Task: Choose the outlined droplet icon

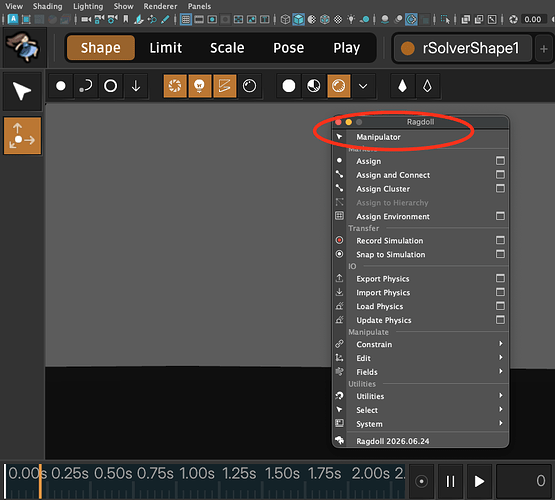Action: [427, 86]
